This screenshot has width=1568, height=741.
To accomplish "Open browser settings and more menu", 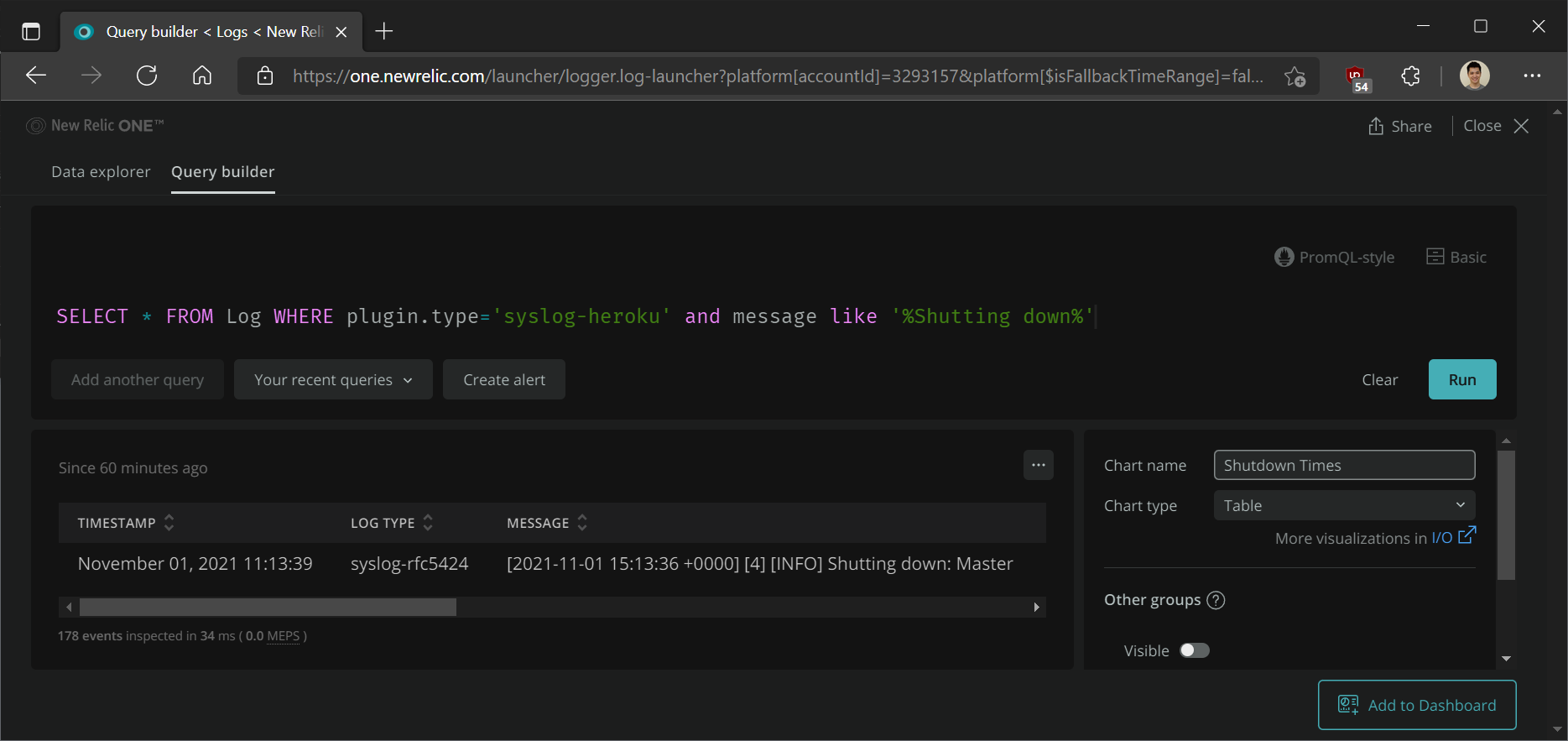I will pyautogui.click(x=1532, y=76).
